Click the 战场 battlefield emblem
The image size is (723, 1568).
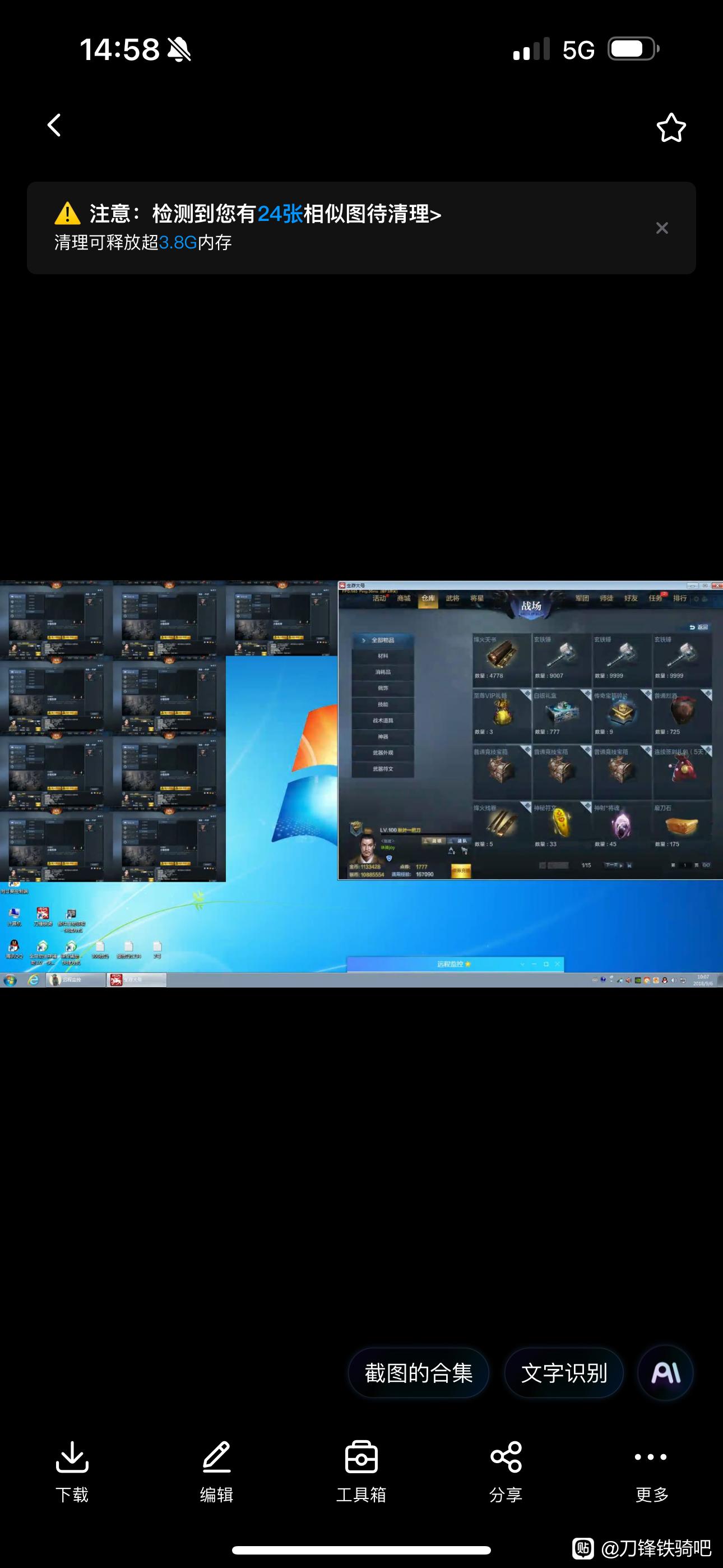(531, 606)
